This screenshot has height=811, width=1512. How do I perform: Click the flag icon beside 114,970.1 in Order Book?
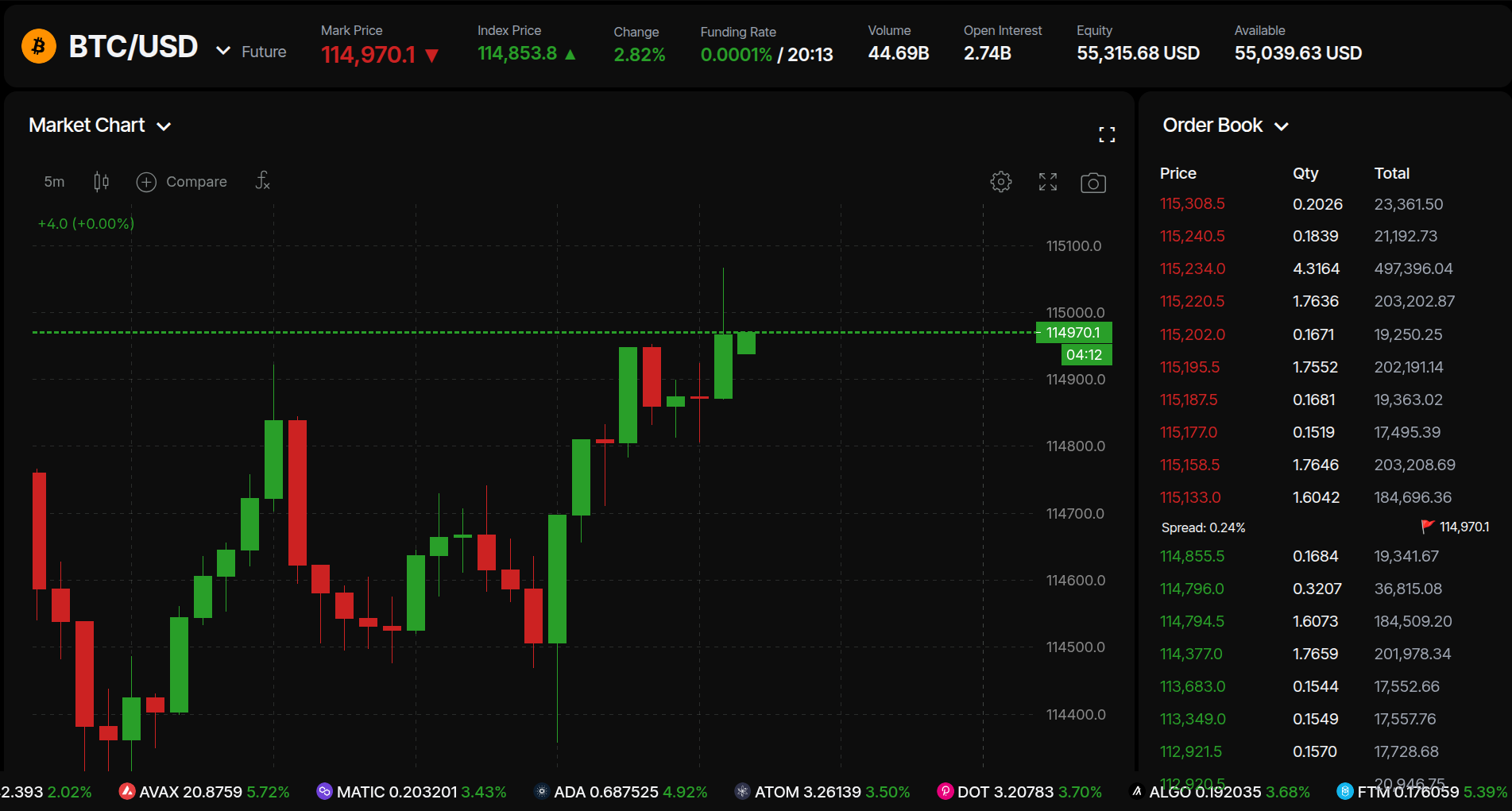pos(1427,526)
